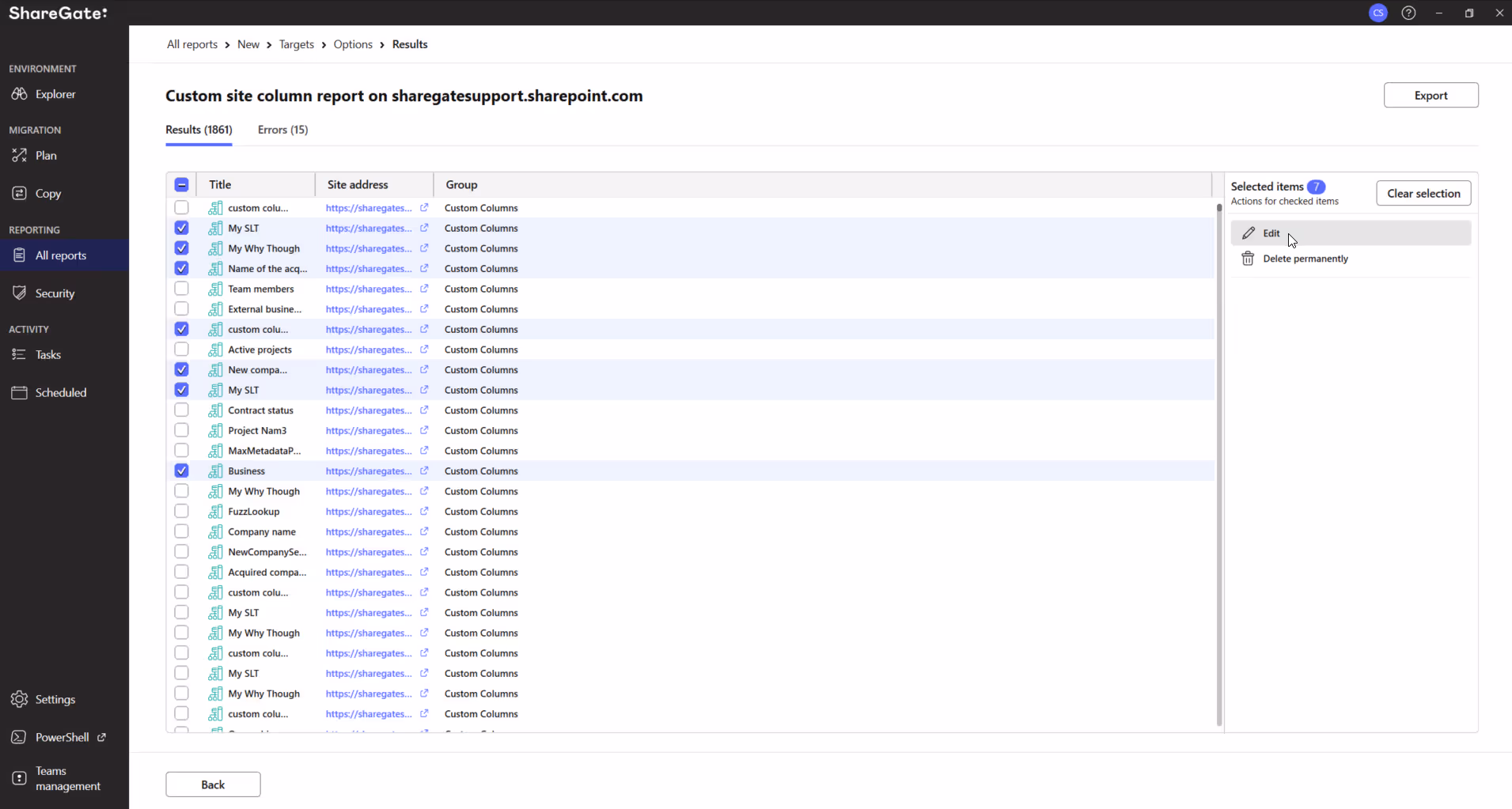Open external link icon for NewCompanySe... row
The height and width of the screenshot is (809, 1512).
[x=424, y=552]
